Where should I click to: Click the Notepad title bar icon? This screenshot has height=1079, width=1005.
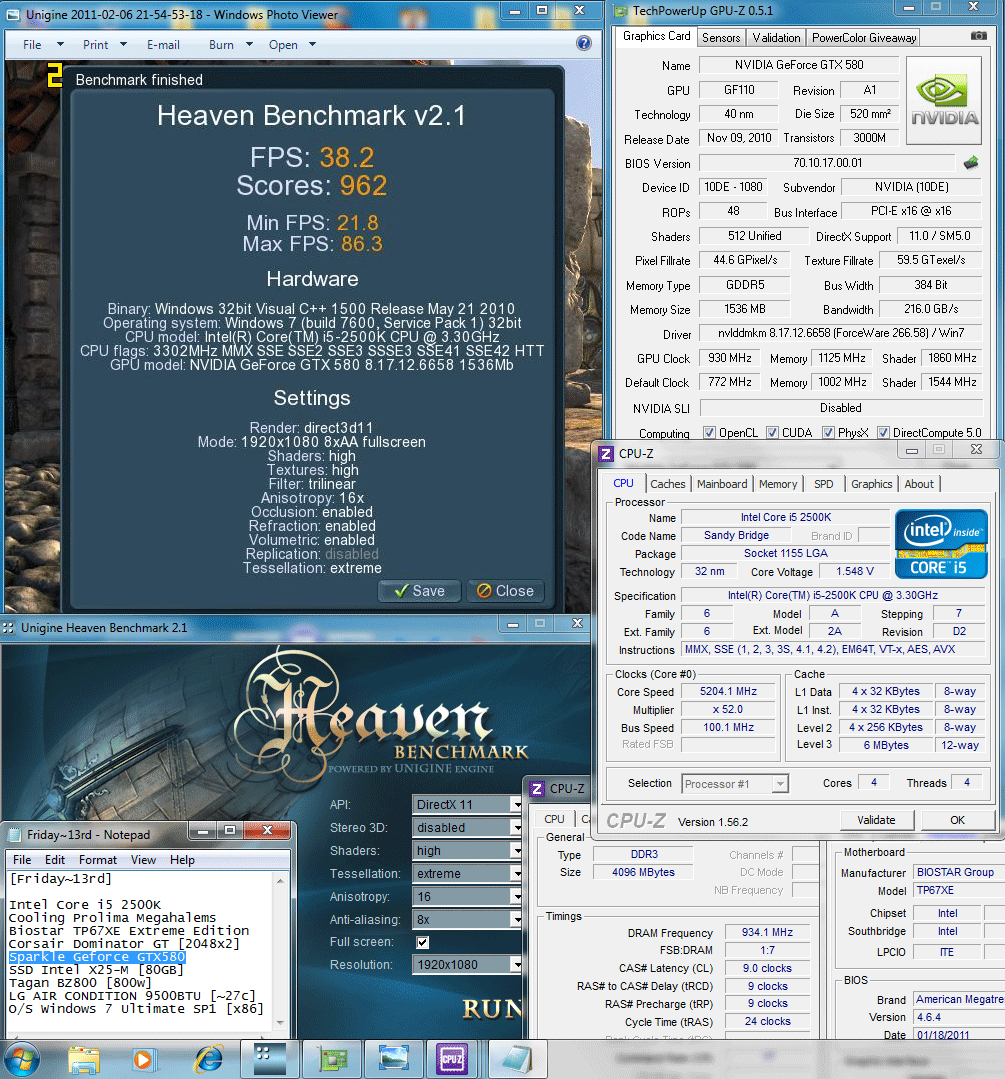(x=14, y=835)
